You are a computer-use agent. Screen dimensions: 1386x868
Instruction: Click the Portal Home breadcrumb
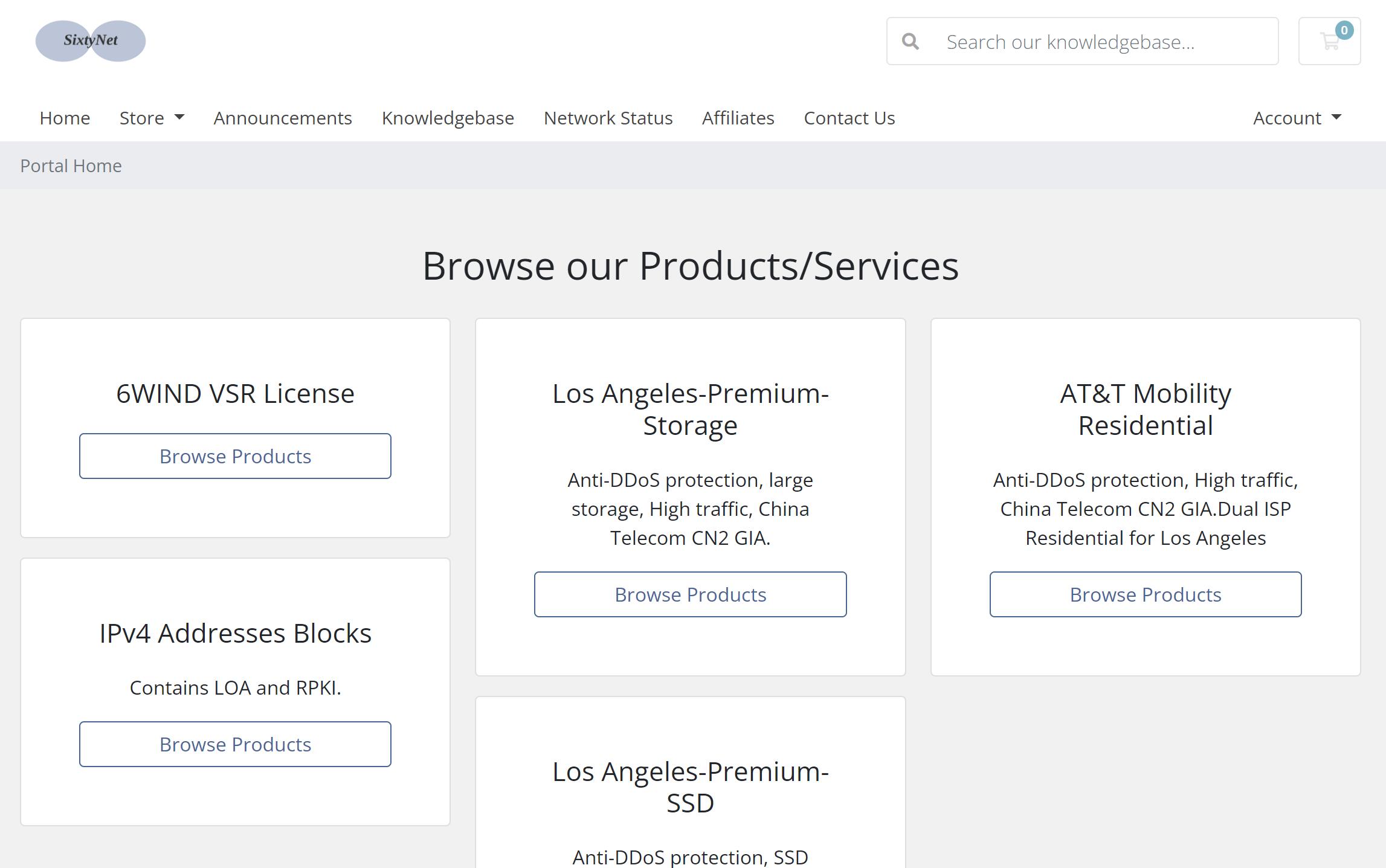(71, 166)
